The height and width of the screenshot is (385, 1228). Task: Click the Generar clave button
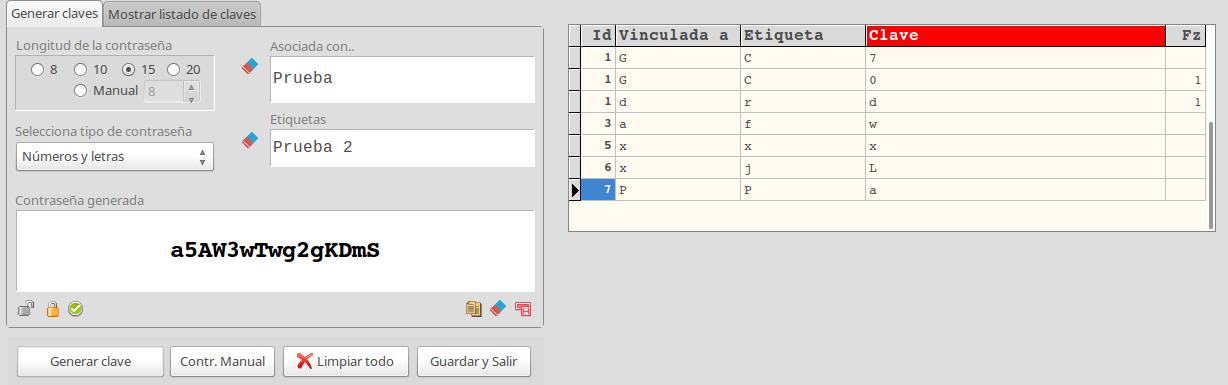coord(91,361)
